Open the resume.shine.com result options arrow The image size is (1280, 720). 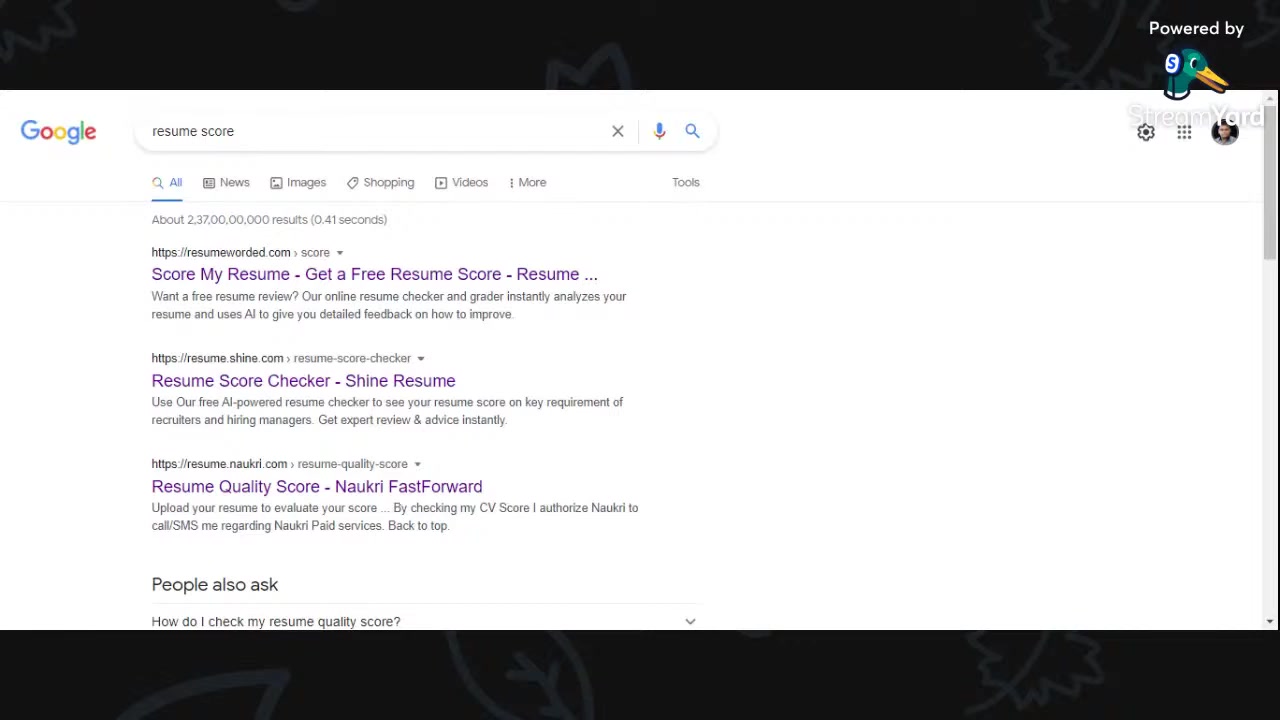(x=421, y=358)
